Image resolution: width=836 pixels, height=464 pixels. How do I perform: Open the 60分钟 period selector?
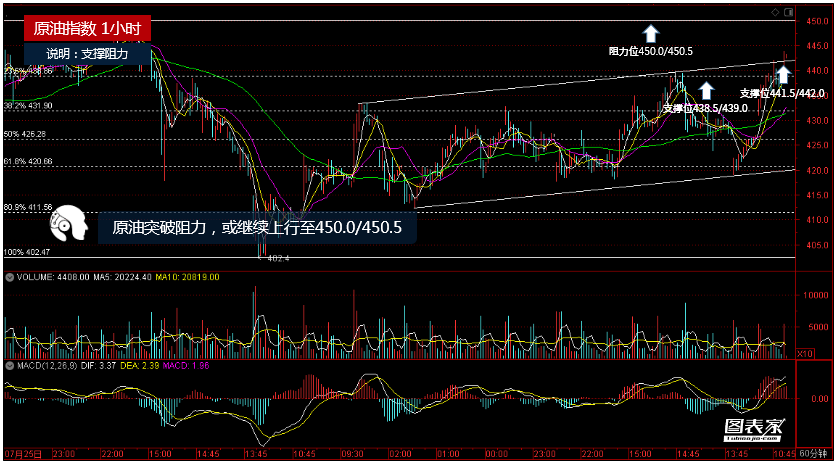tap(813, 454)
